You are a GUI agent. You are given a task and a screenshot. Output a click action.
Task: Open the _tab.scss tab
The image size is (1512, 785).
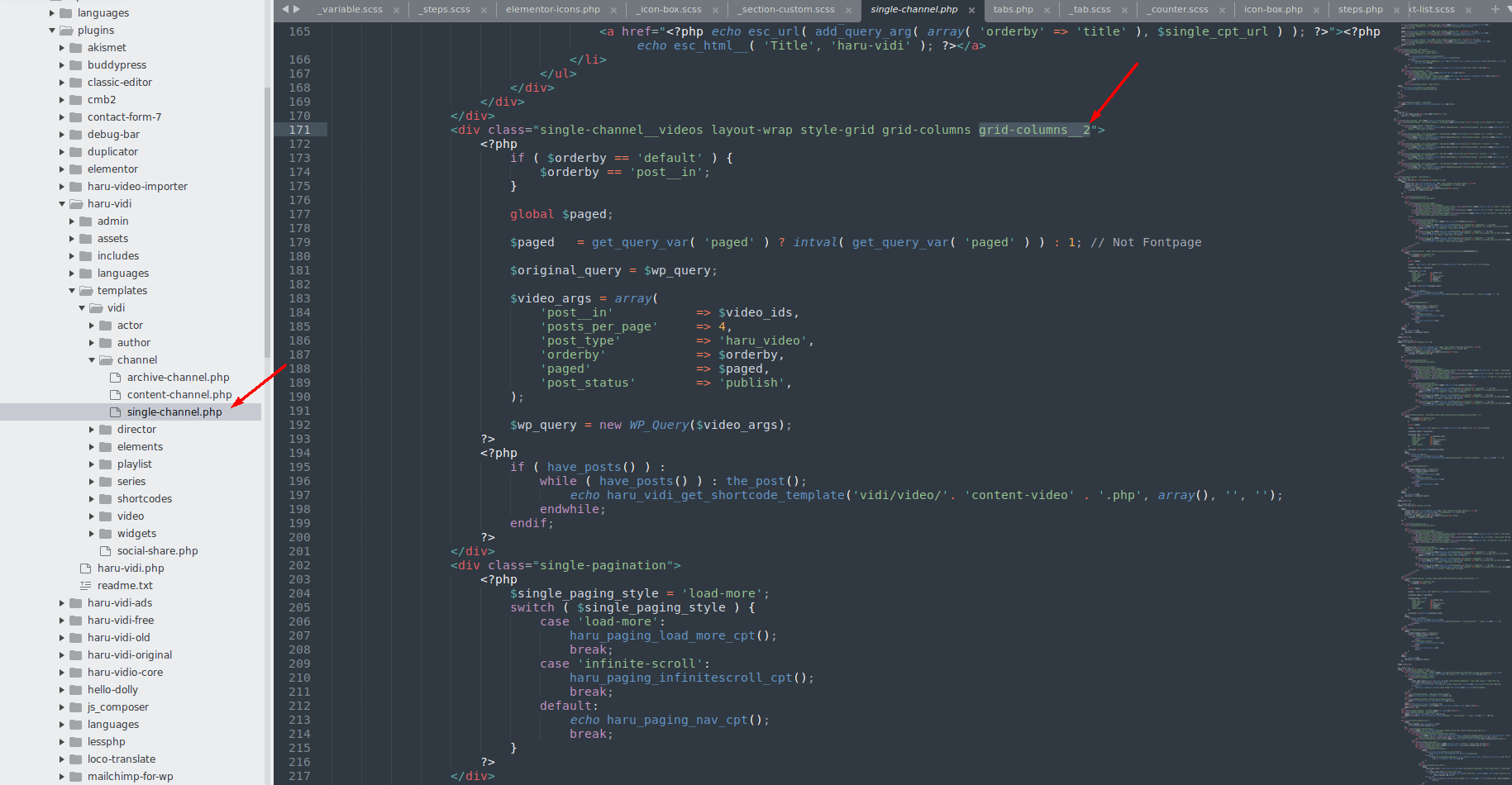click(1090, 9)
